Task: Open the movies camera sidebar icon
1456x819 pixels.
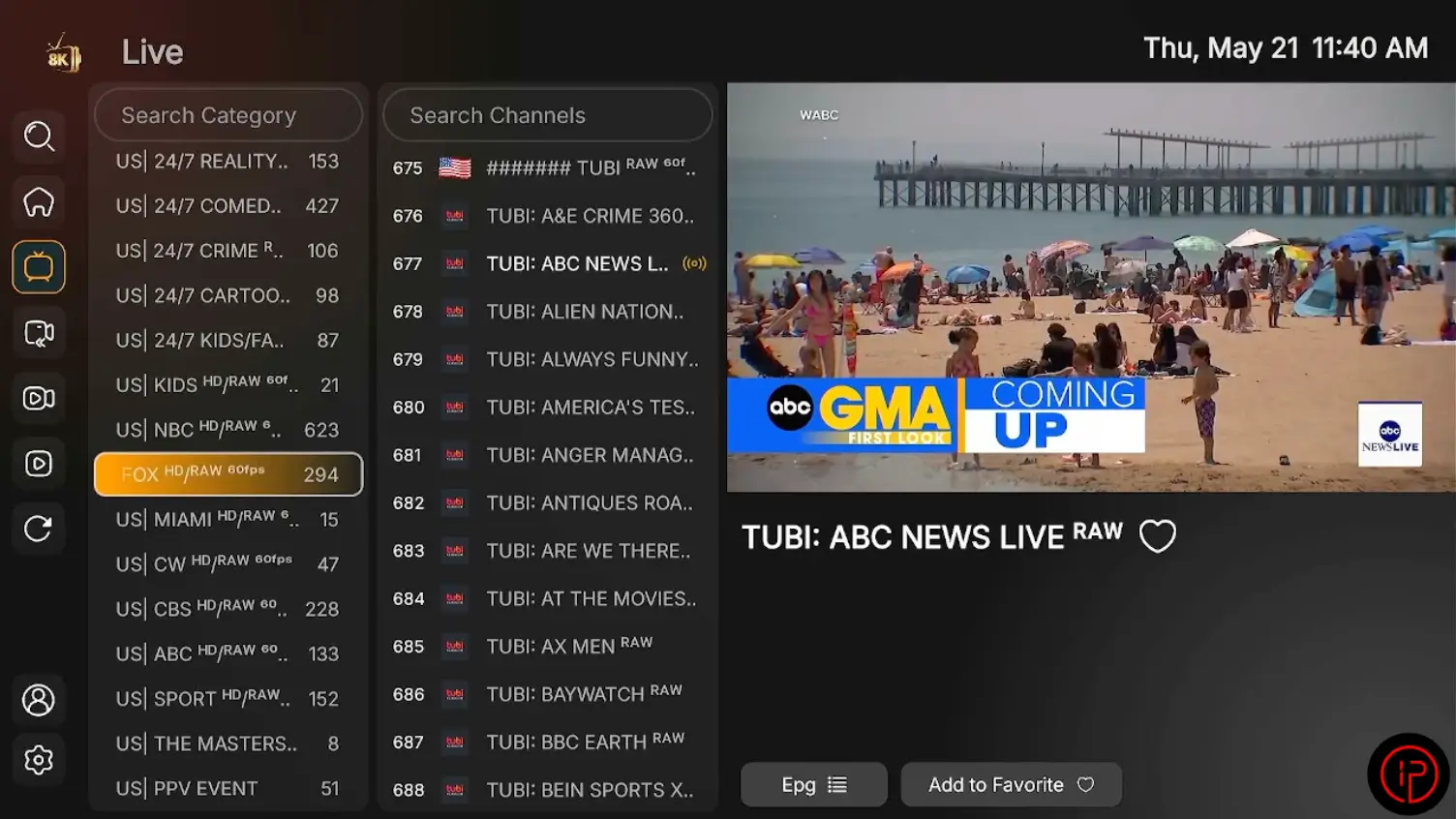Action: point(39,398)
